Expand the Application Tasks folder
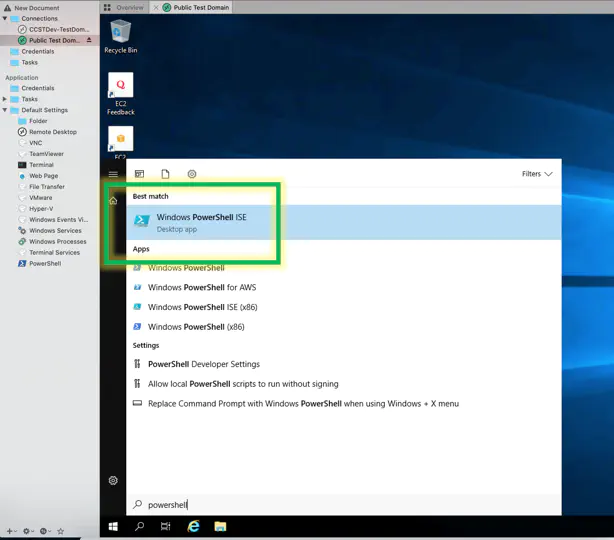The width and height of the screenshot is (614, 540). [x=5, y=99]
